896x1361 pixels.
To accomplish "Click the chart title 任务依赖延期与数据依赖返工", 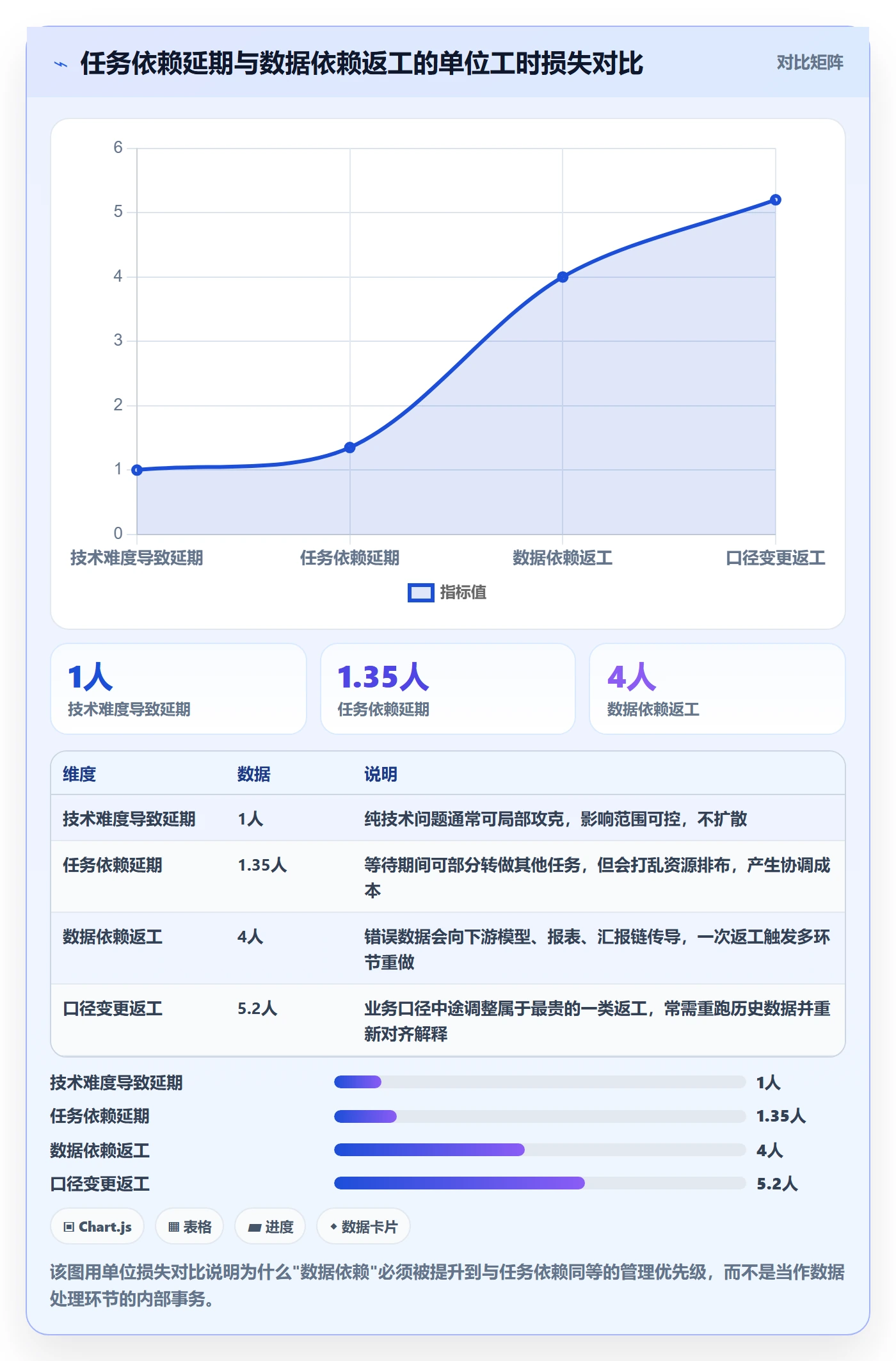I will click(362, 63).
